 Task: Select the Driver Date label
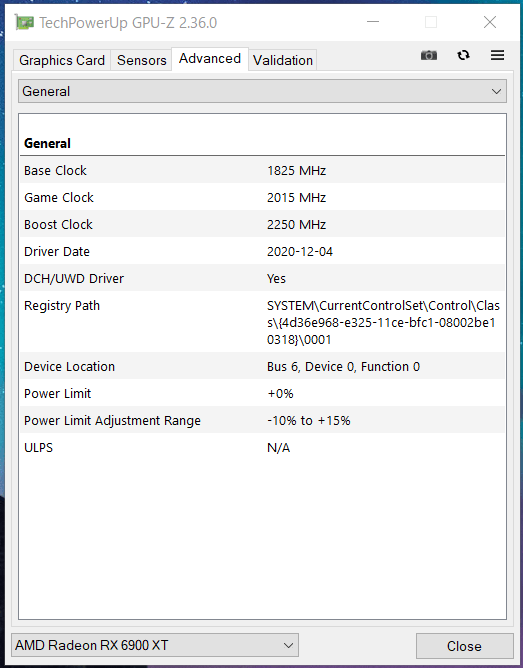click(x=57, y=251)
